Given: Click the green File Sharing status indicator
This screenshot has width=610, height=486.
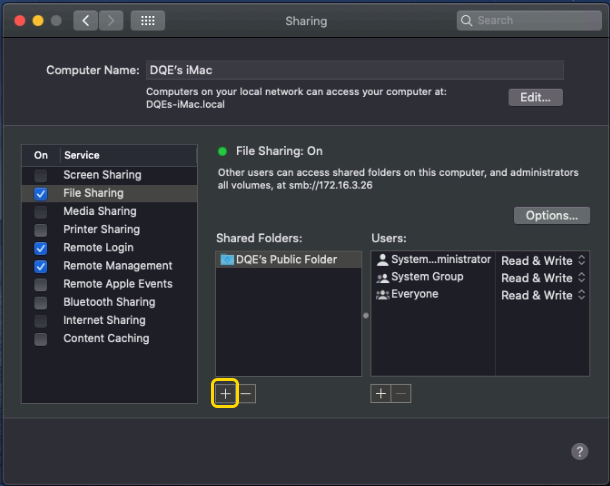Looking at the screenshot, I should point(223,151).
